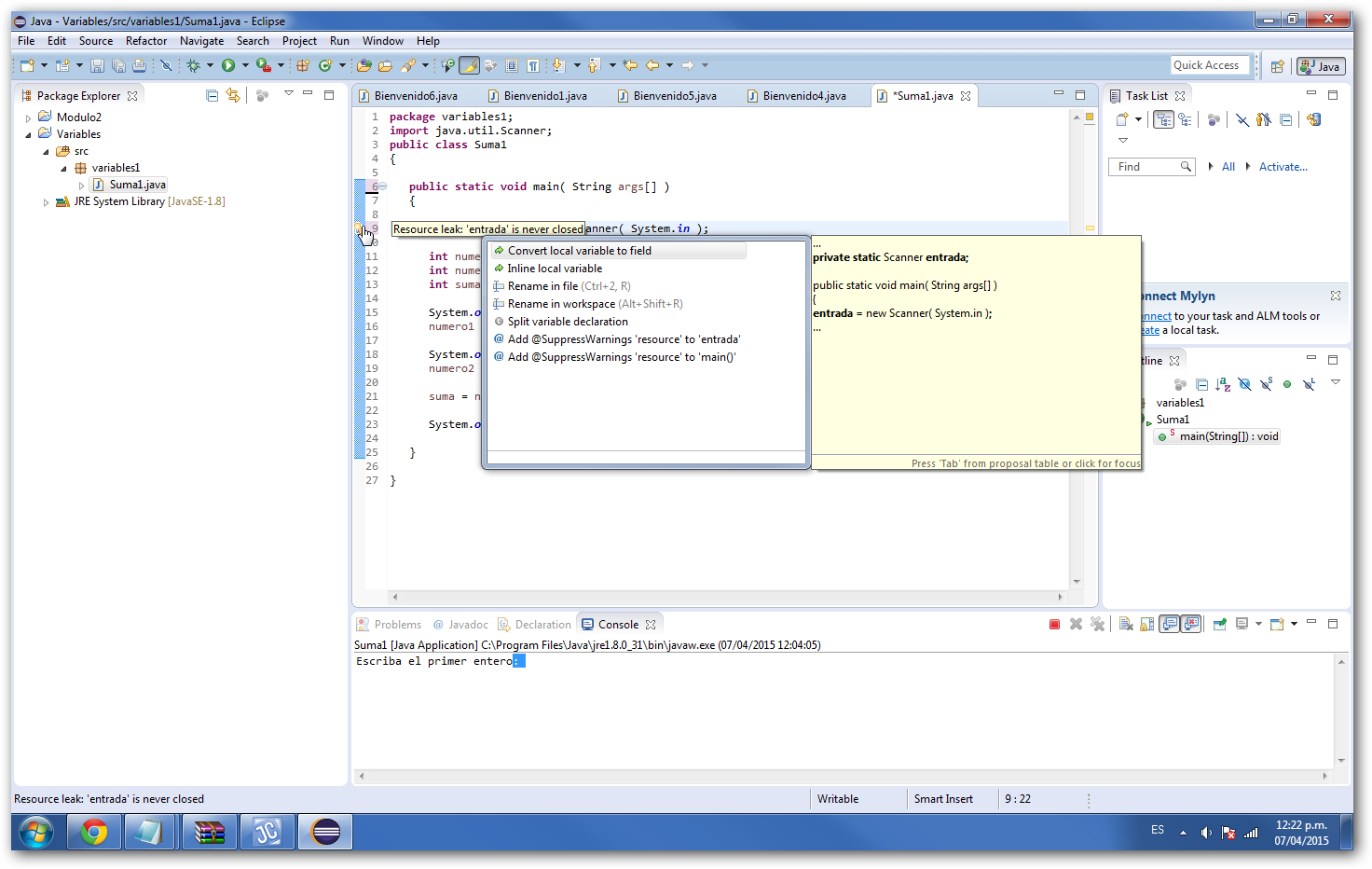Click the Open Perspective icon
This screenshot has height=869, width=1372.
(x=1277, y=66)
